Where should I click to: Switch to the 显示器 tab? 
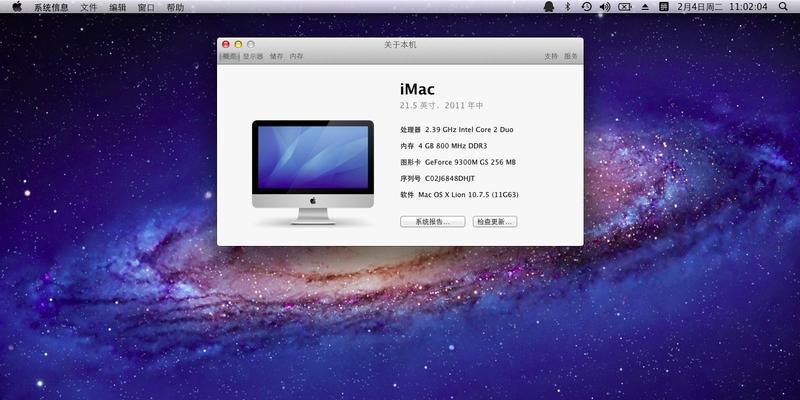tap(253, 57)
